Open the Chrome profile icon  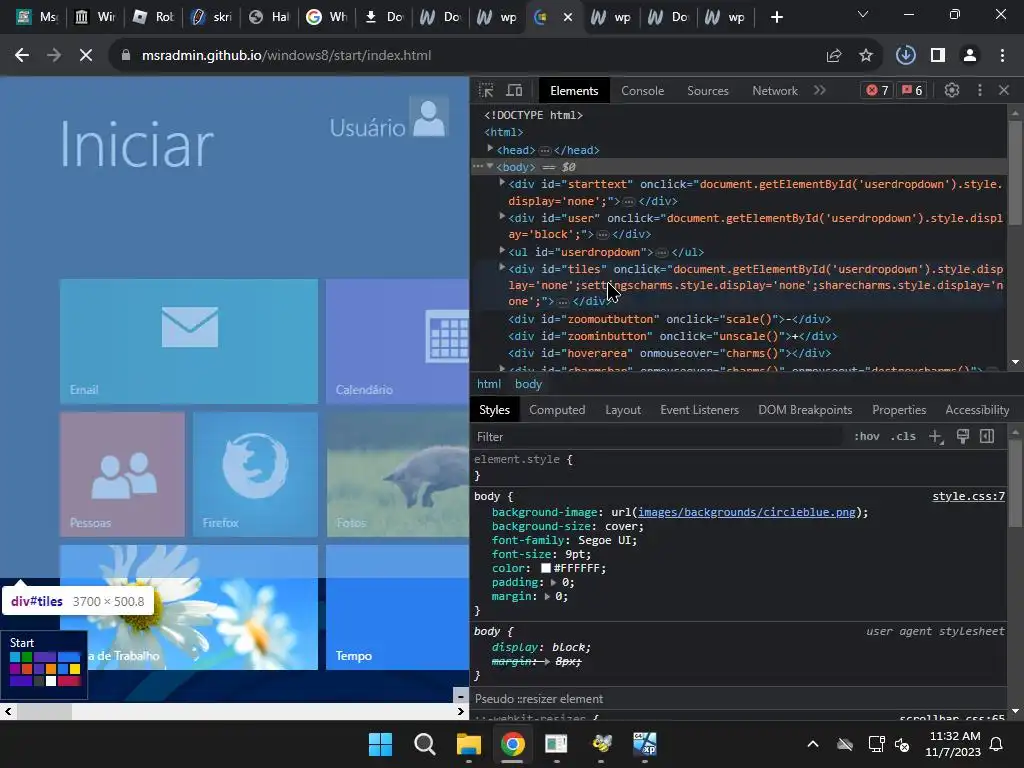[x=970, y=56]
